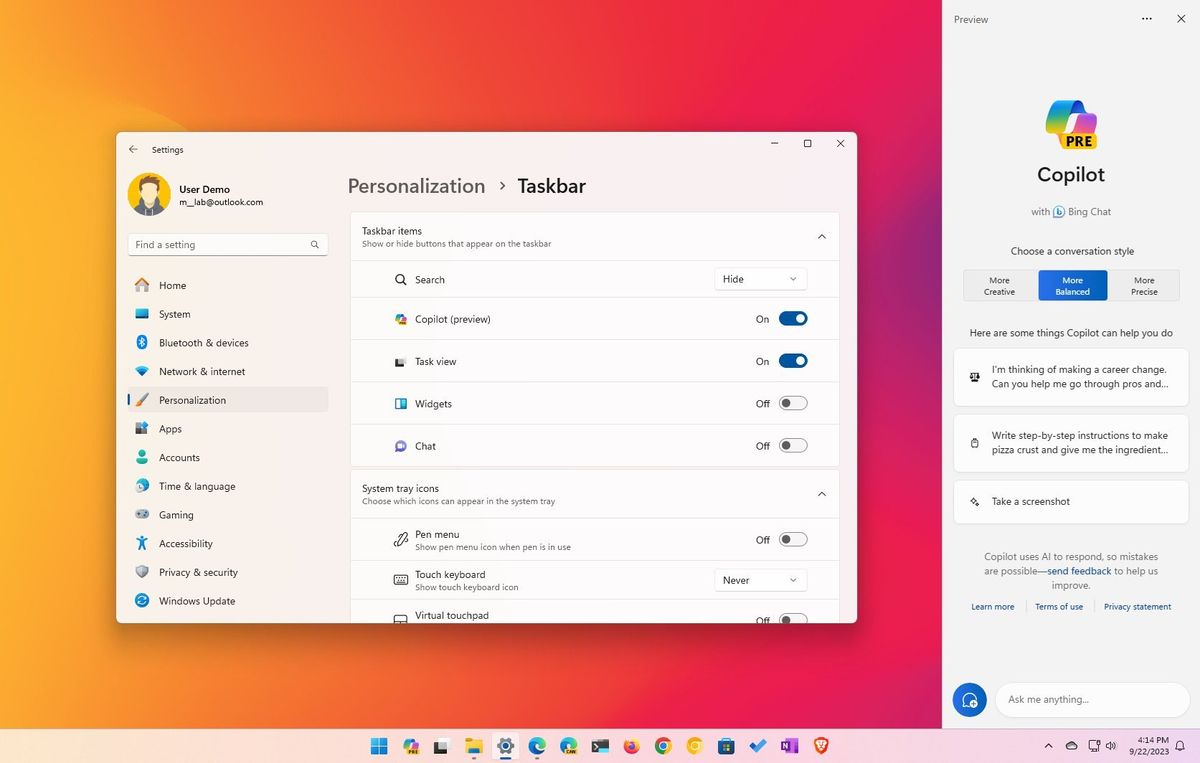Viewport: 1200px width, 763px height.
Task: Open Time & language settings
Action: 228,486
